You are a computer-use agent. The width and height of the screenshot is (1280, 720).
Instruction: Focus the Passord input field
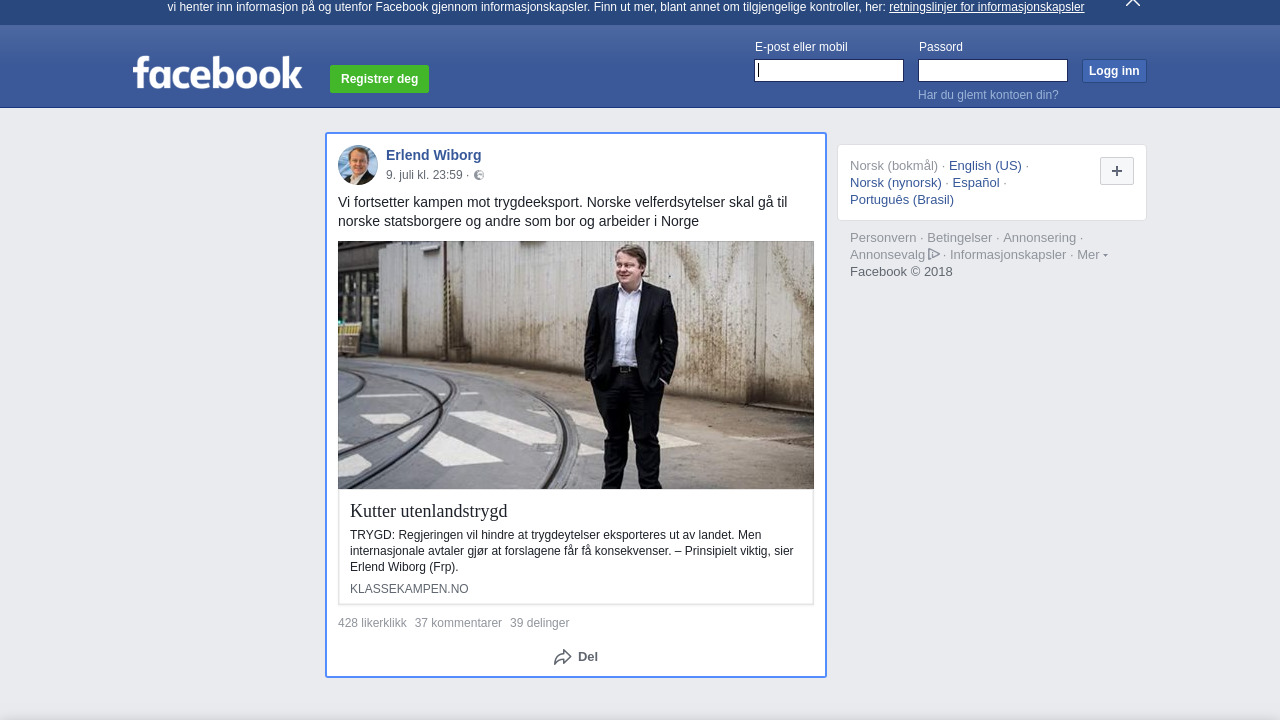pos(993,70)
